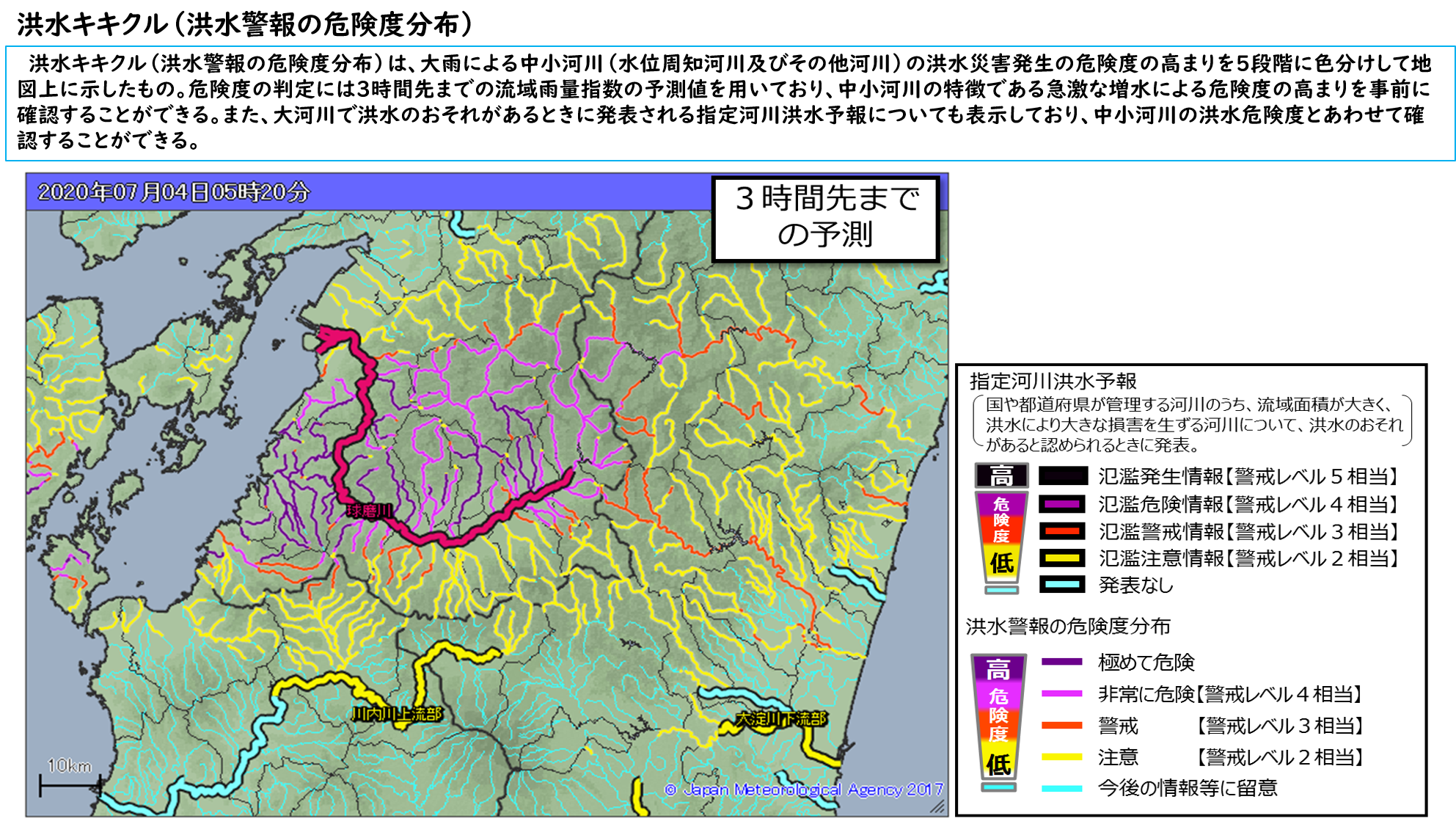Screen dimensions: 1456x824
Task: Click the red level 3 legend swatch
Action: coord(1063,531)
